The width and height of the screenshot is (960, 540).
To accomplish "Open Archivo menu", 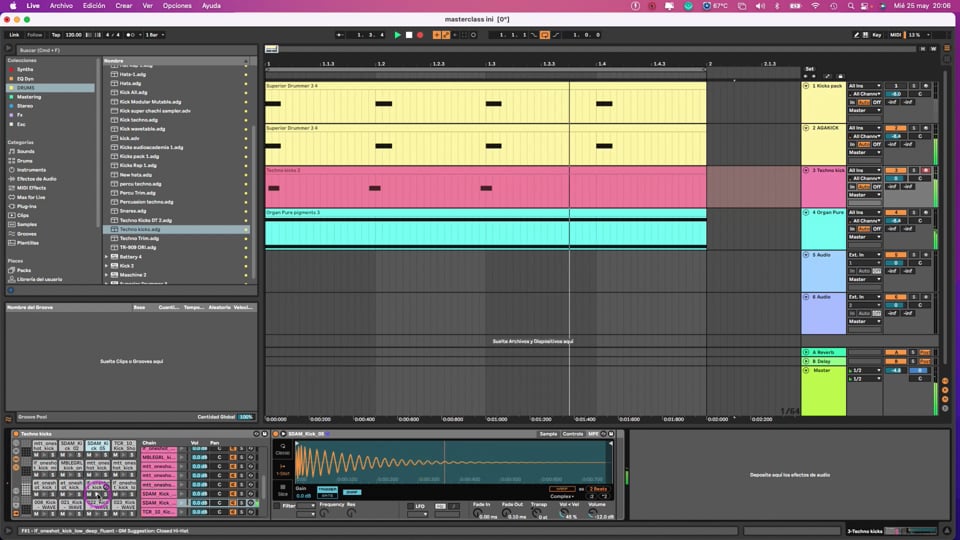I will [x=61, y=6].
